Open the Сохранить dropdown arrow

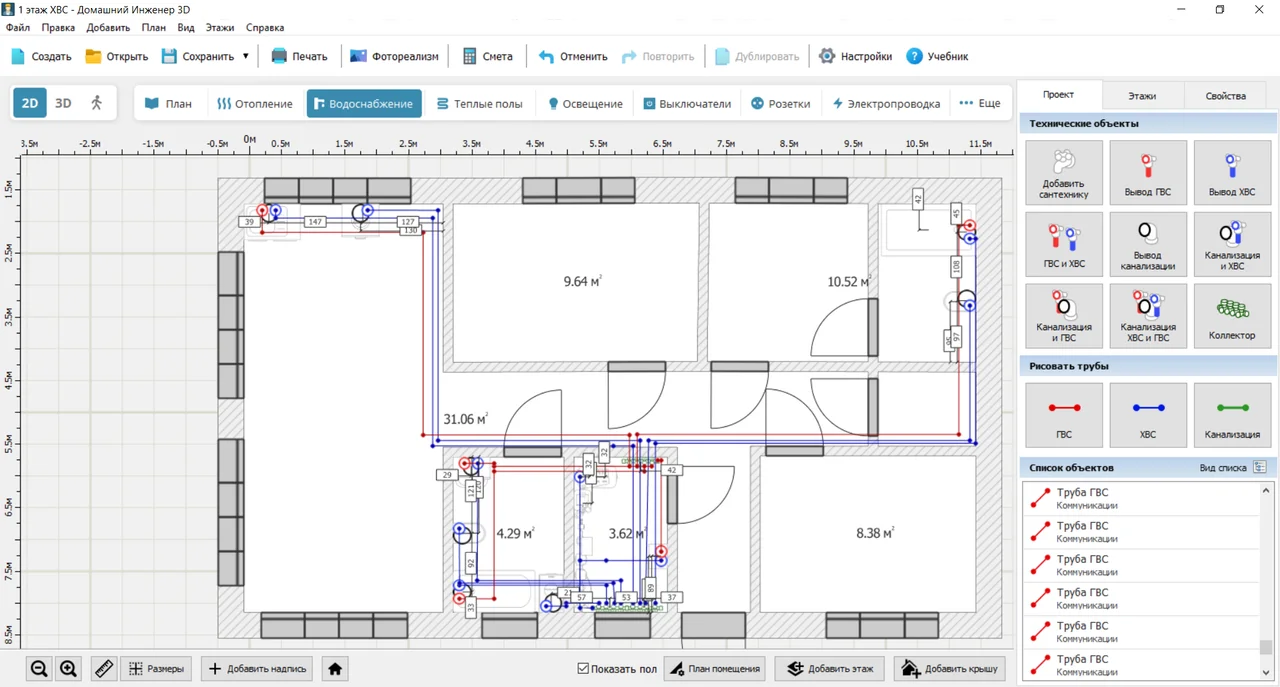pyautogui.click(x=245, y=57)
